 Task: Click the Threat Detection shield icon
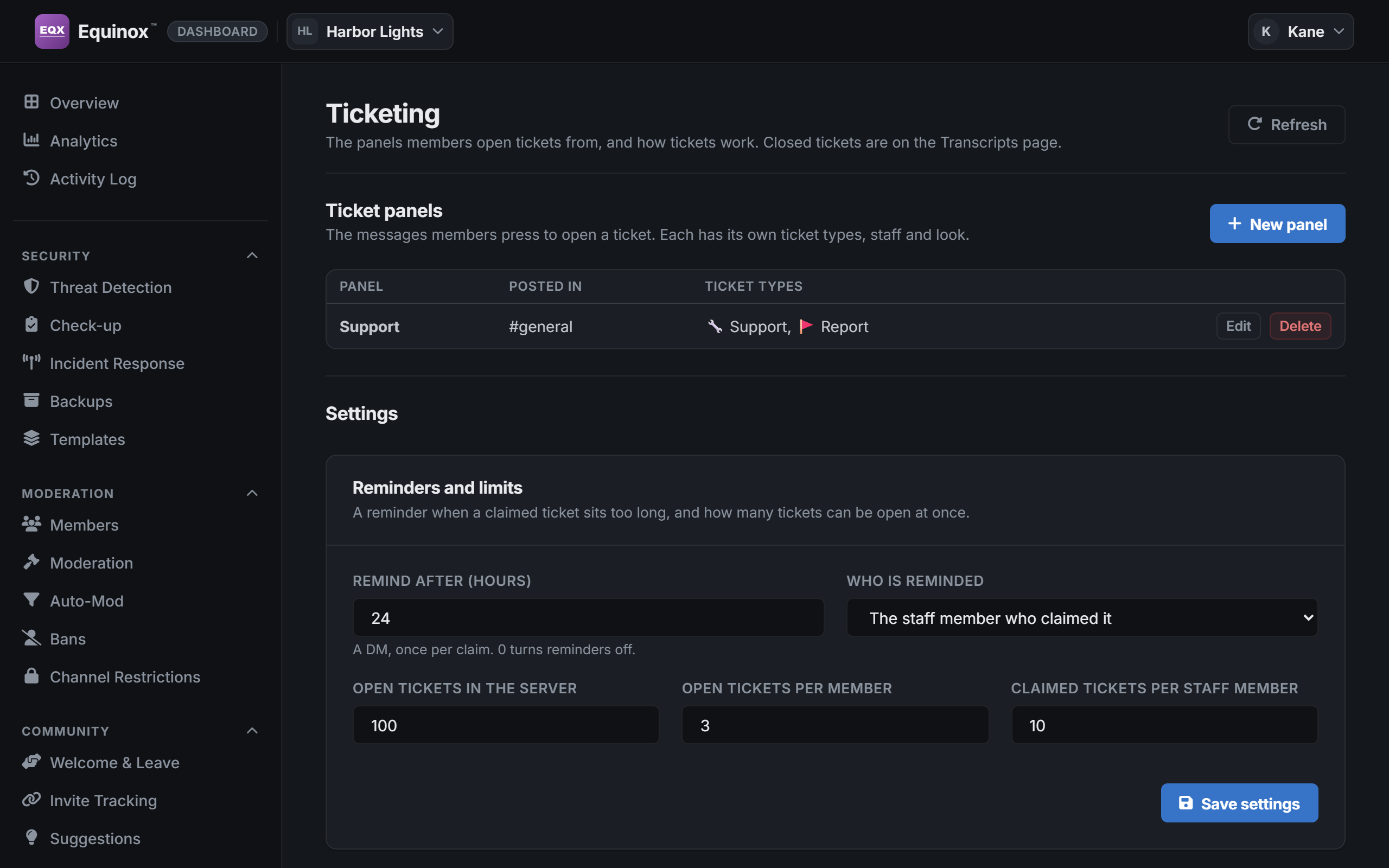[x=31, y=286]
